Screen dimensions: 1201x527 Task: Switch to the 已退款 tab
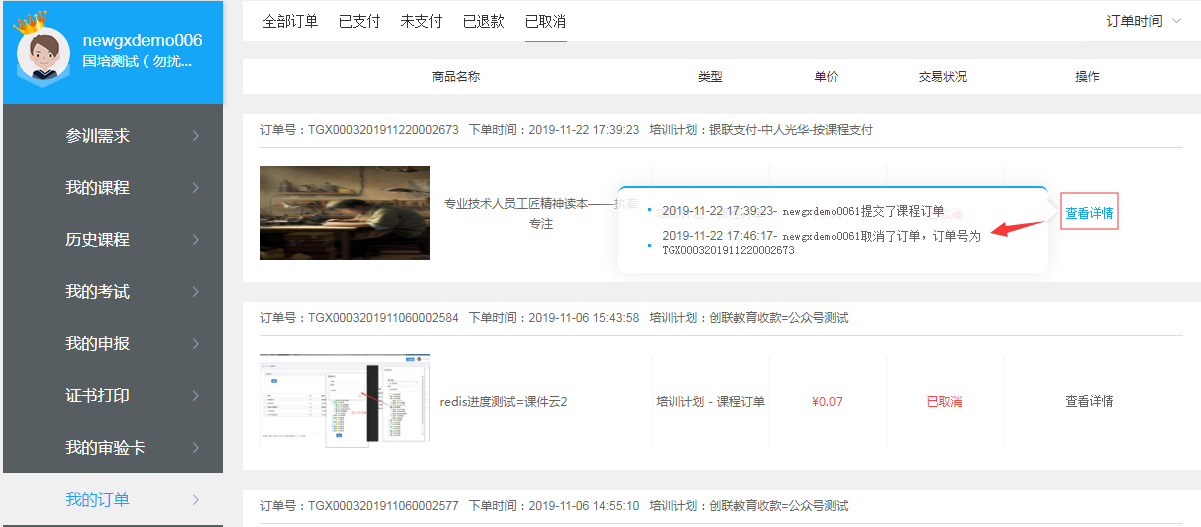click(x=484, y=21)
